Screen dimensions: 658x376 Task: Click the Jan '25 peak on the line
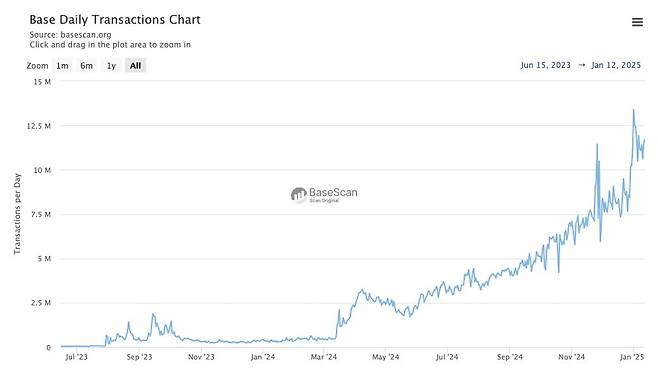pos(633,110)
